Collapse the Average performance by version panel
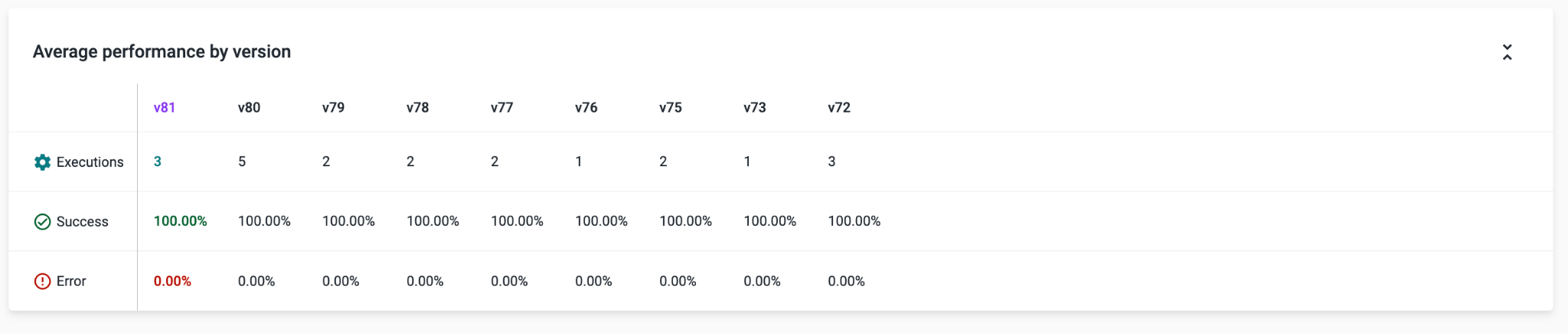The height and width of the screenshot is (334, 1568). pyautogui.click(x=1507, y=52)
